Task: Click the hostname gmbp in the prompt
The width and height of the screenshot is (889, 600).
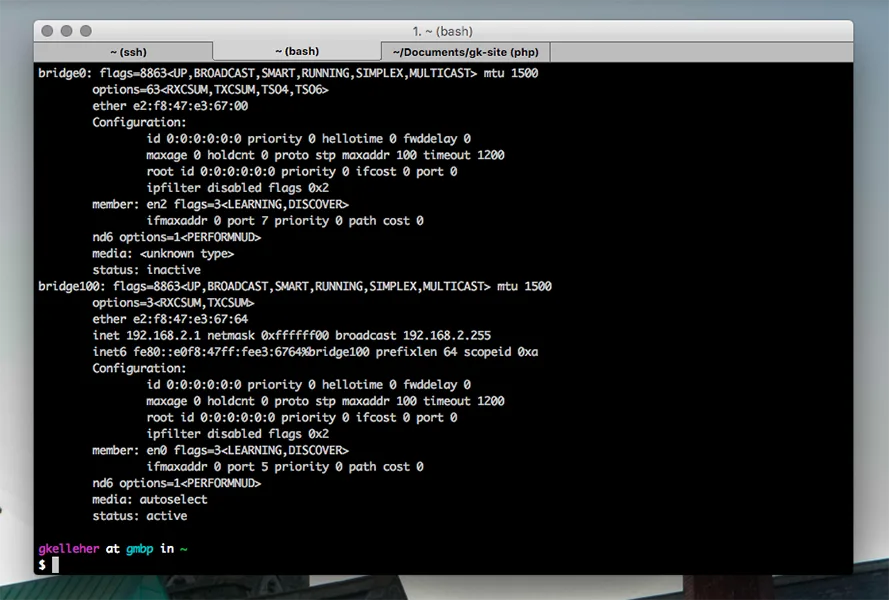Action: click(x=139, y=549)
